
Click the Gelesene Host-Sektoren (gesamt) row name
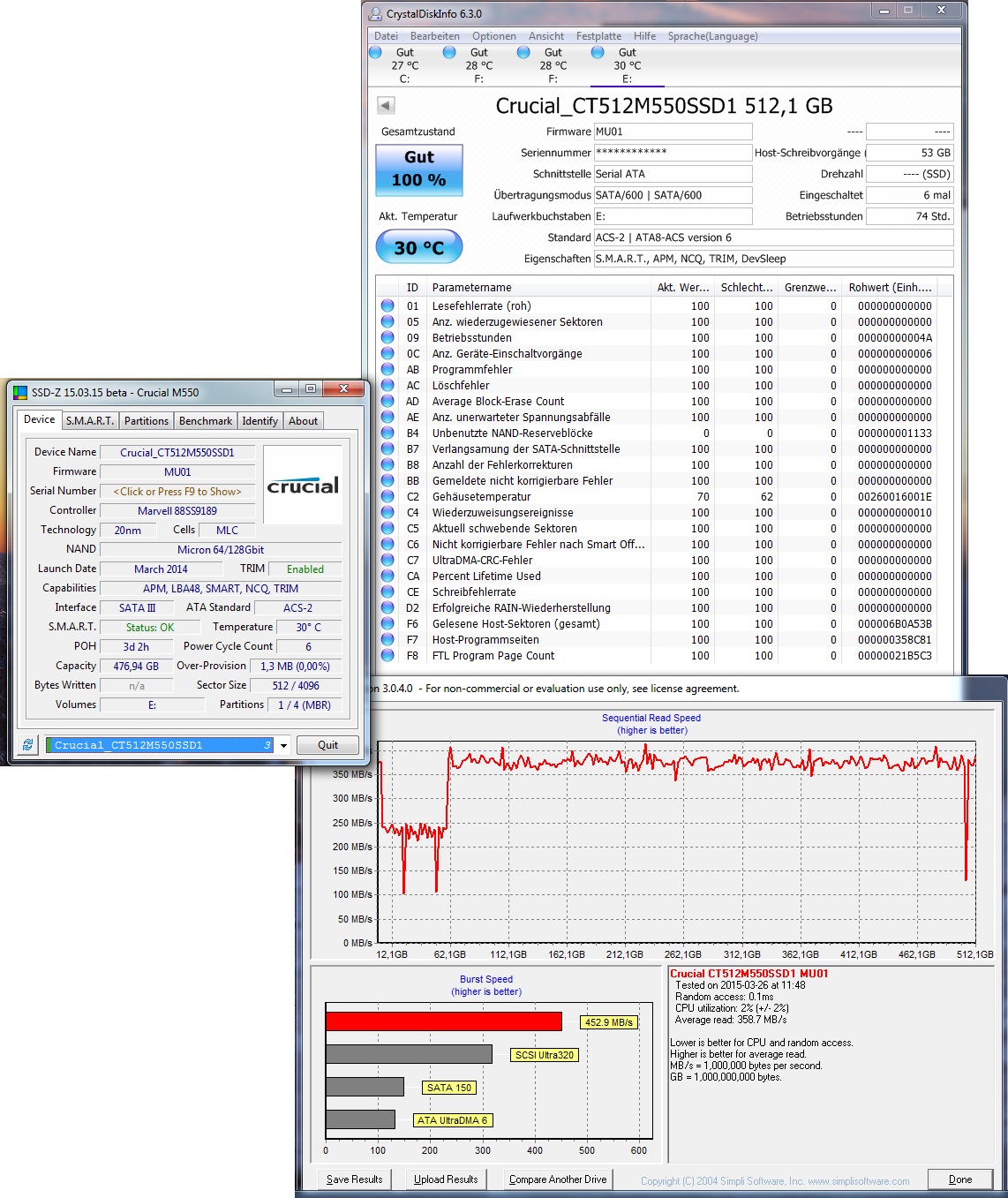(x=515, y=624)
